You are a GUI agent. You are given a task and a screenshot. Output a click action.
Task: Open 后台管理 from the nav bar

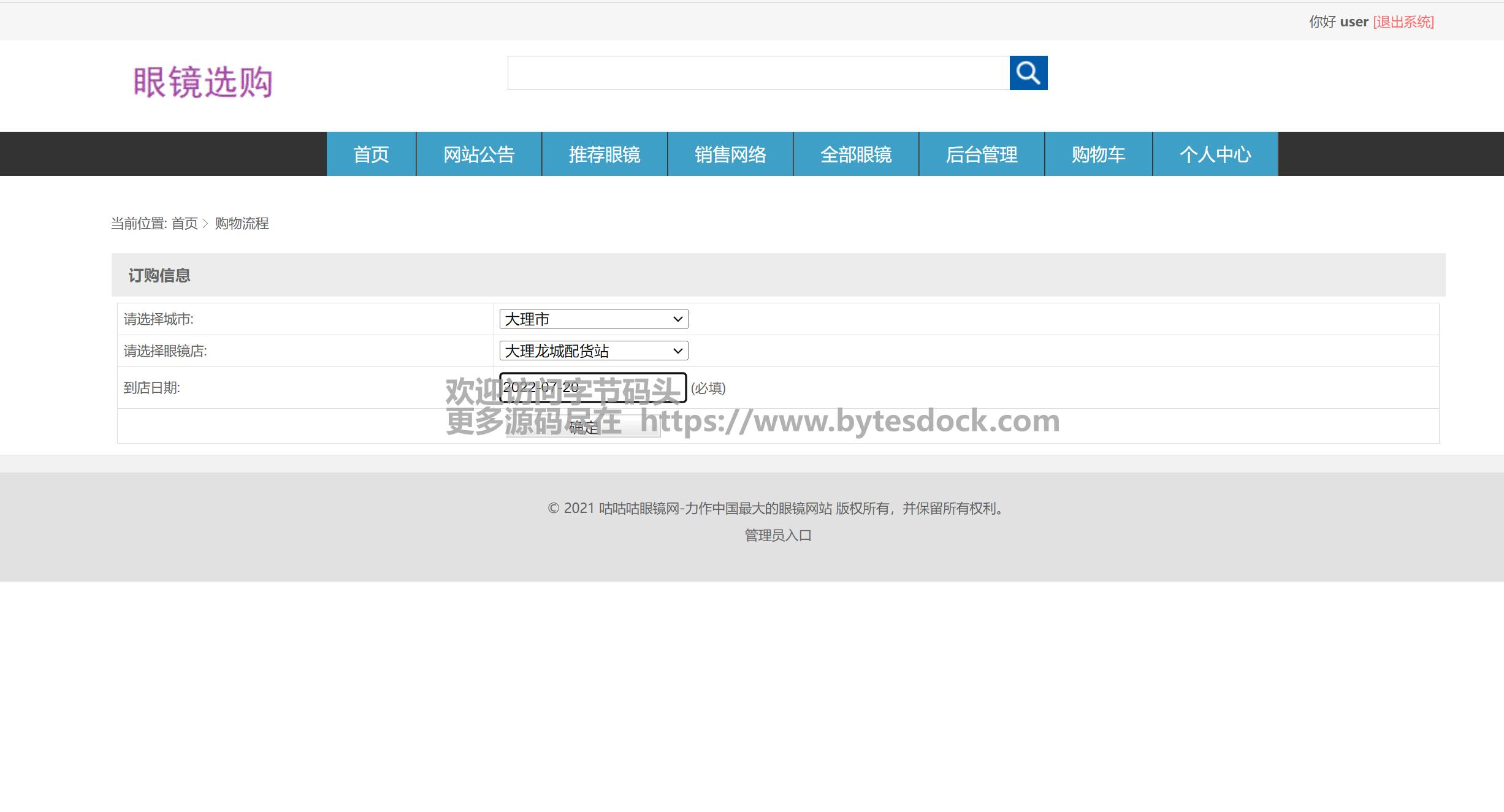pyautogui.click(x=982, y=154)
